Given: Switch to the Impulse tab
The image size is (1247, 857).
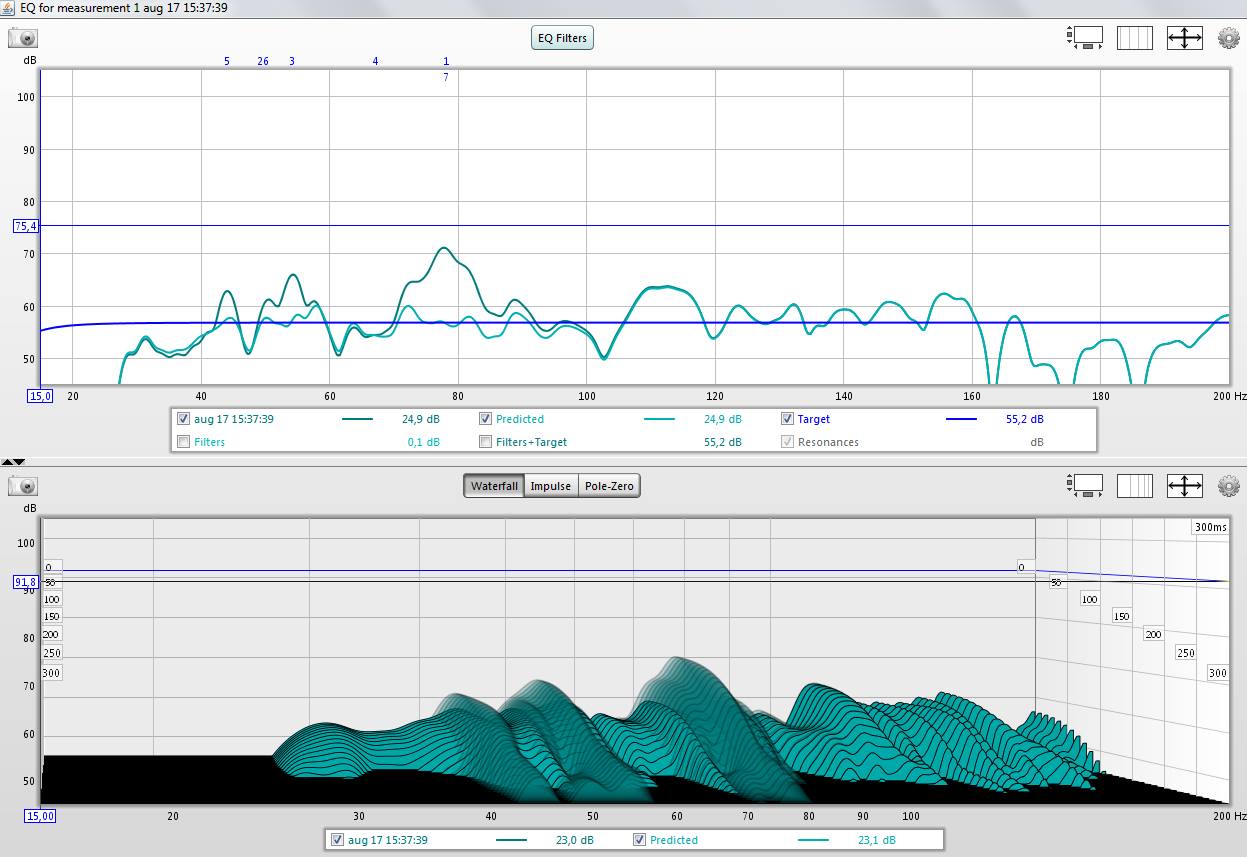Looking at the screenshot, I should 550,486.
